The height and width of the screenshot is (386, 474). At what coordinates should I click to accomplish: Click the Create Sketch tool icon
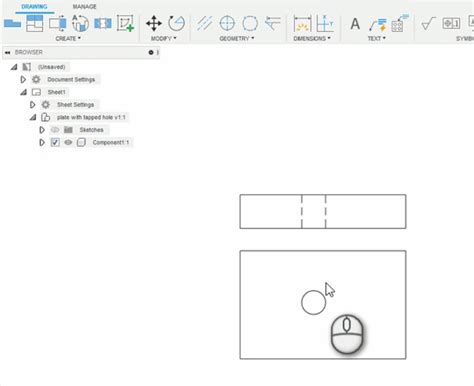125,23
